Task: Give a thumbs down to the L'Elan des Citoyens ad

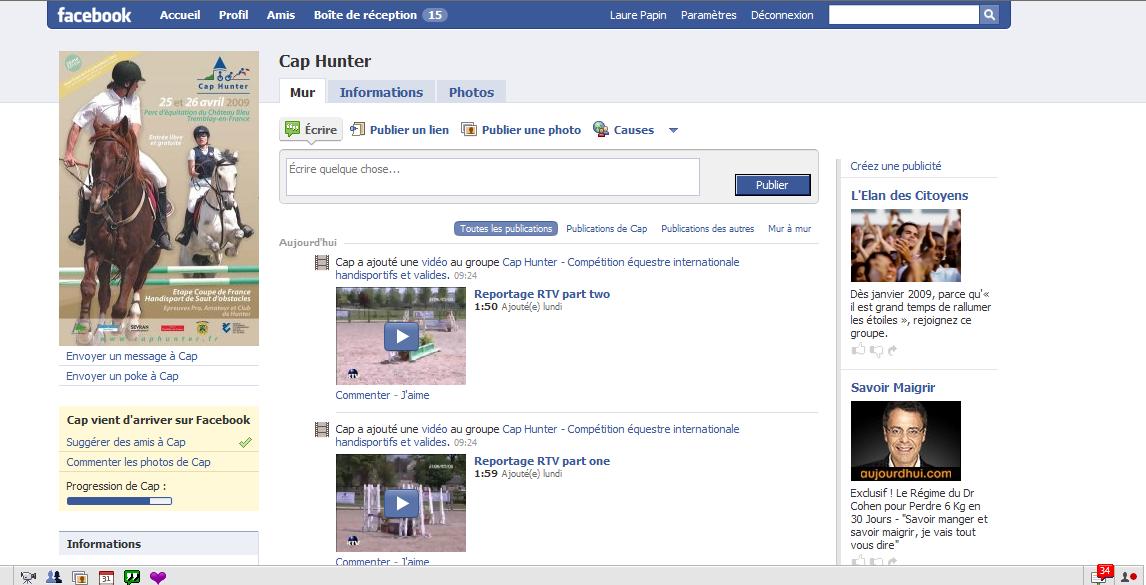Action: point(876,351)
